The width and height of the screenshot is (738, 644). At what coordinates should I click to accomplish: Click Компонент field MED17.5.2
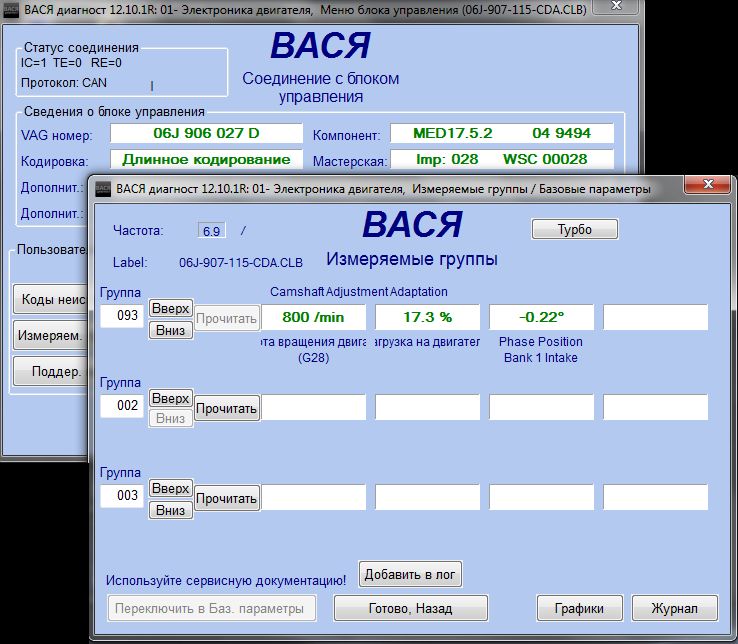502,133
